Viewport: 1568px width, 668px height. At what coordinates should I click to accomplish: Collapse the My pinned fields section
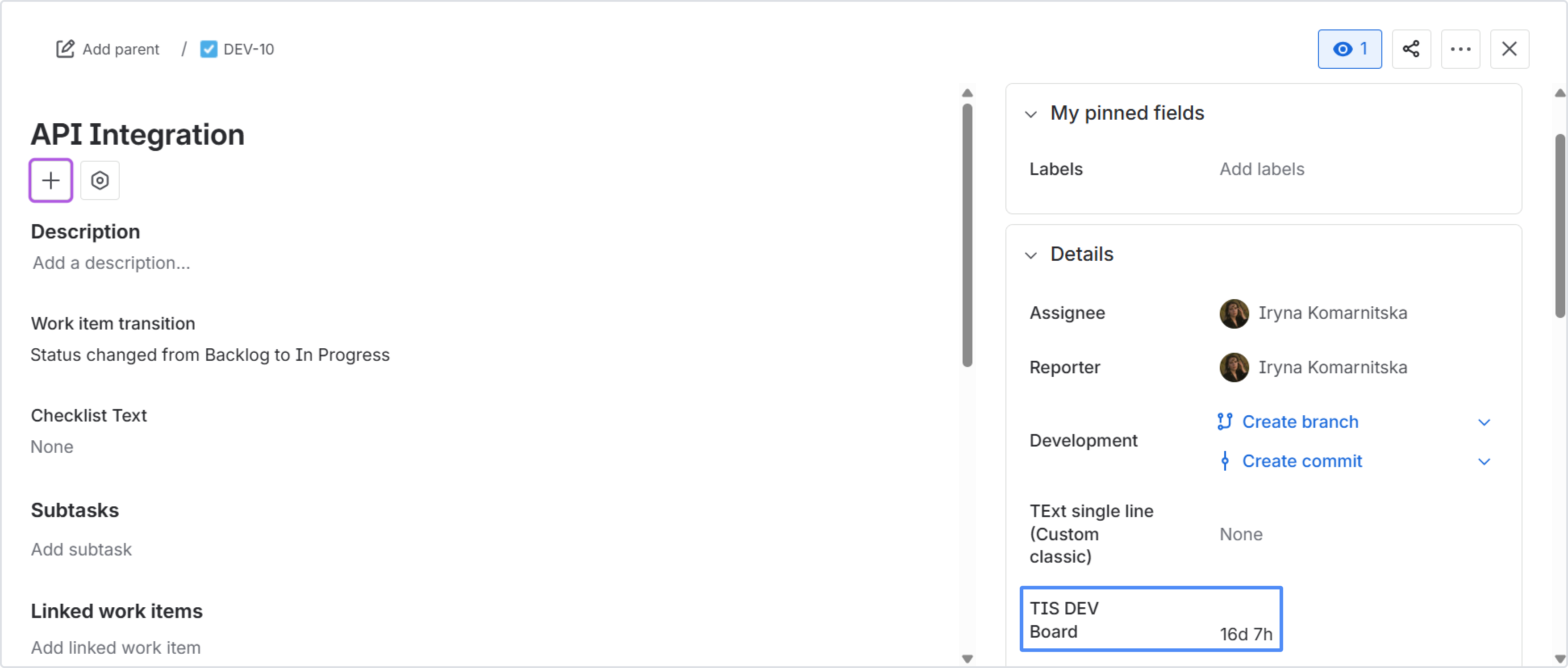point(1030,114)
